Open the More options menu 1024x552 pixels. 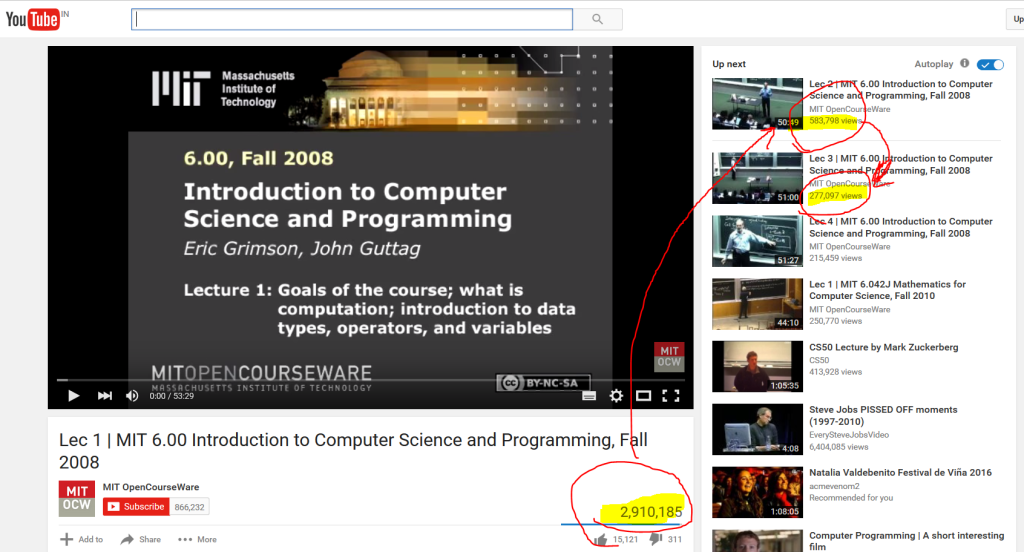tap(197, 539)
